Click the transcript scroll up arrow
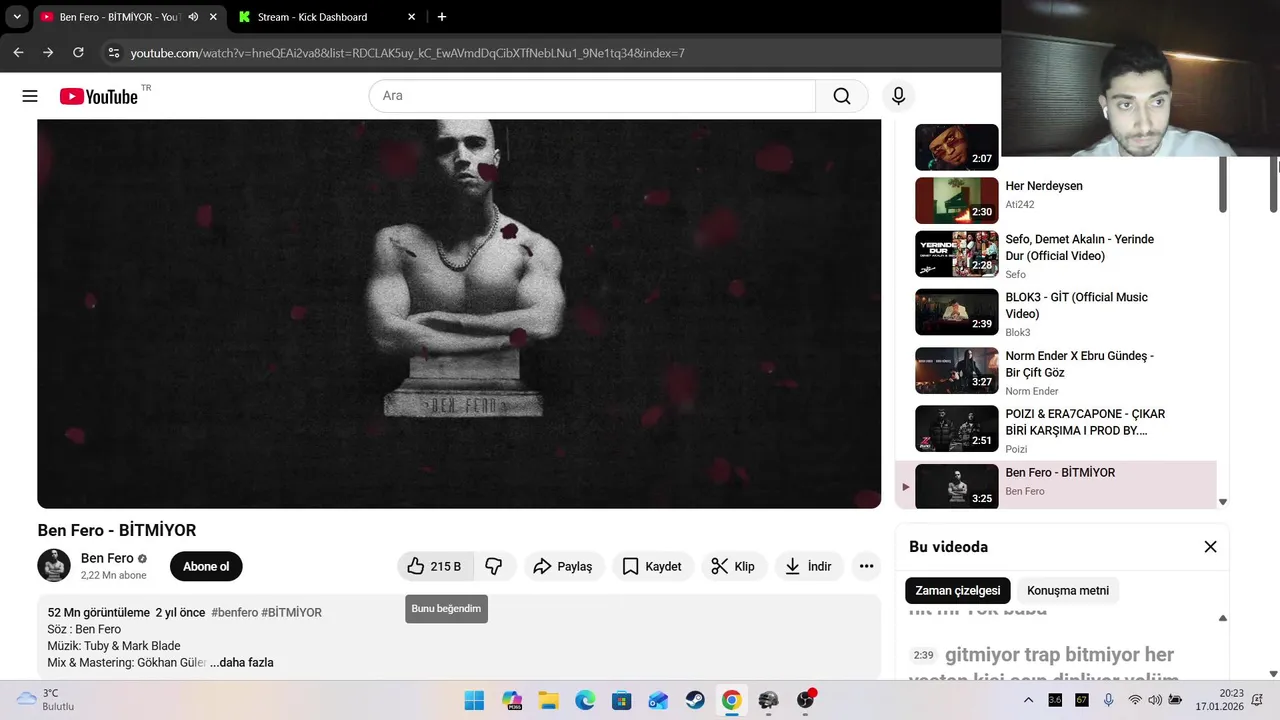 [x=1222, y=618]
